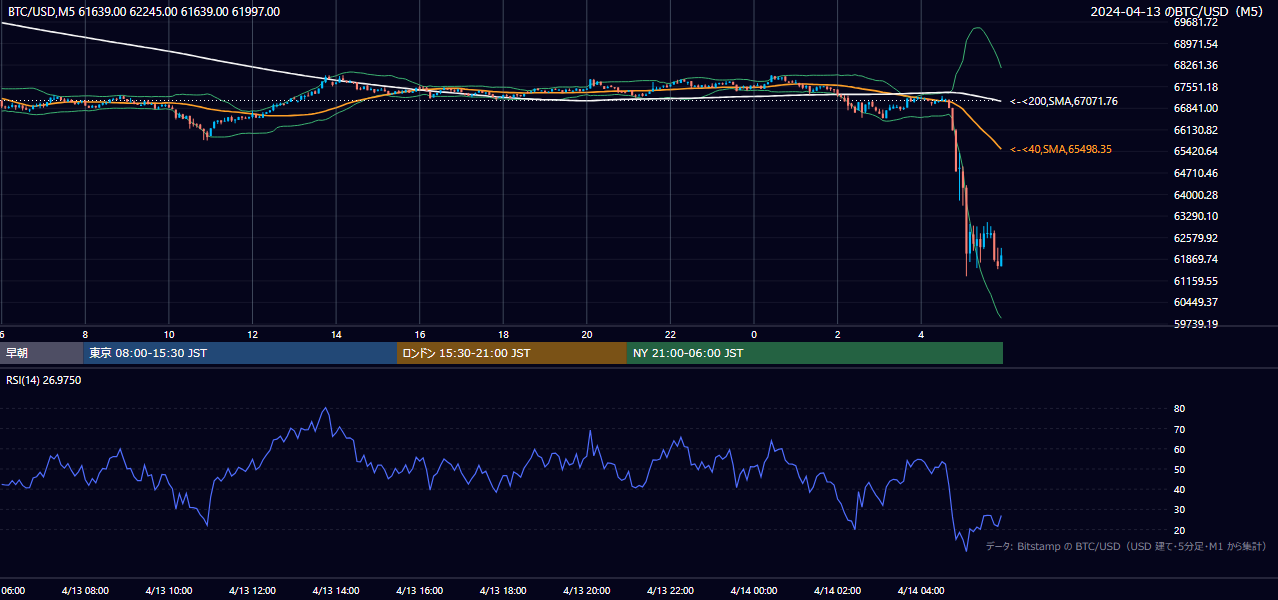This screenshot has height=600, width=1278.
Task: Click the BTC/USD,M5 OHLC header text
Action: (x=144, y=12)
